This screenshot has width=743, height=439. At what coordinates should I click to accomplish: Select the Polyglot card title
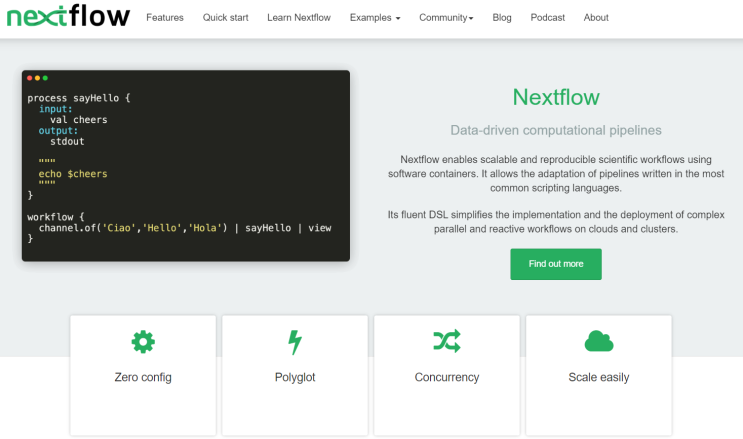coord(295,377)
